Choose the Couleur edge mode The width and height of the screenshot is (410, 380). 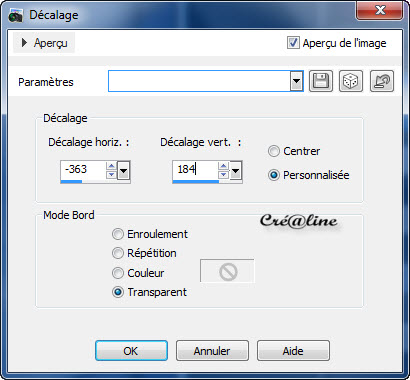pyautogui.click(x=118, y=273)
